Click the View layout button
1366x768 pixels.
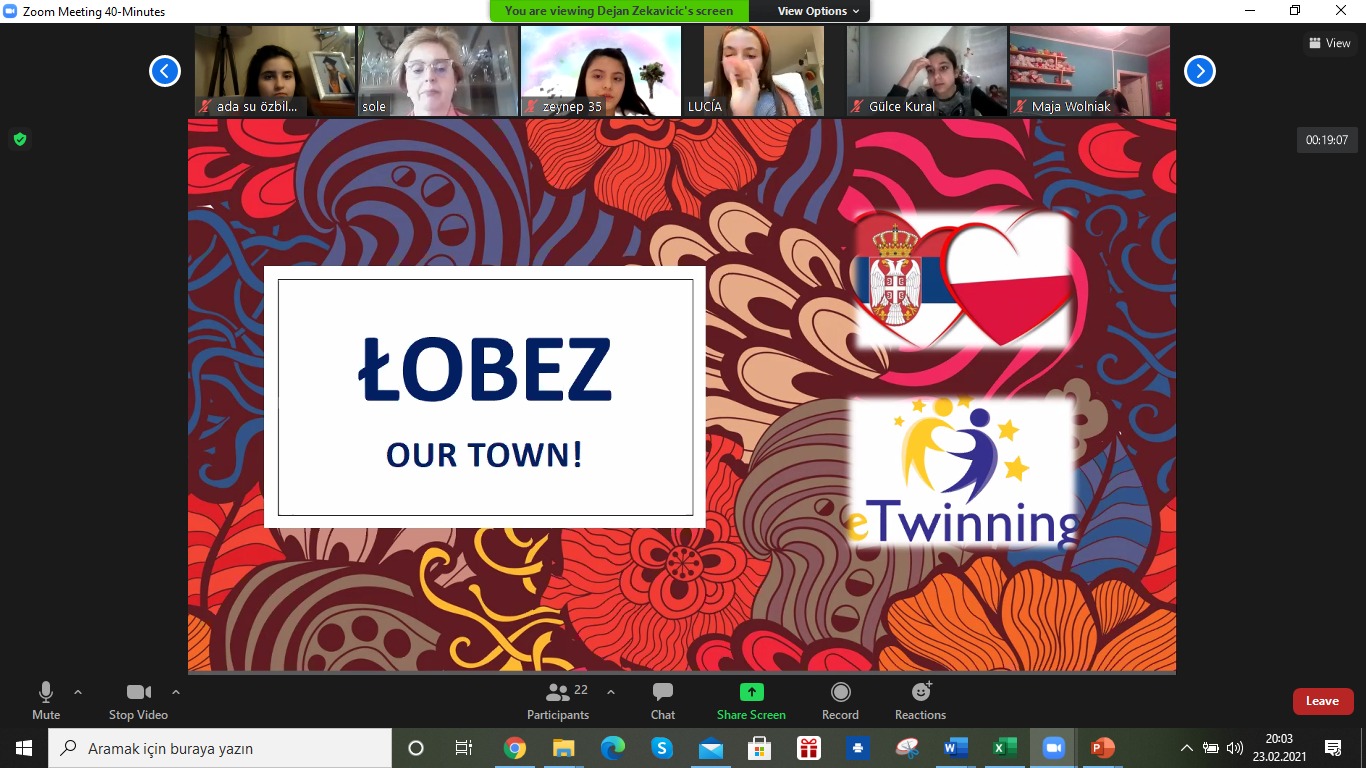click(x=1330, y=43)
